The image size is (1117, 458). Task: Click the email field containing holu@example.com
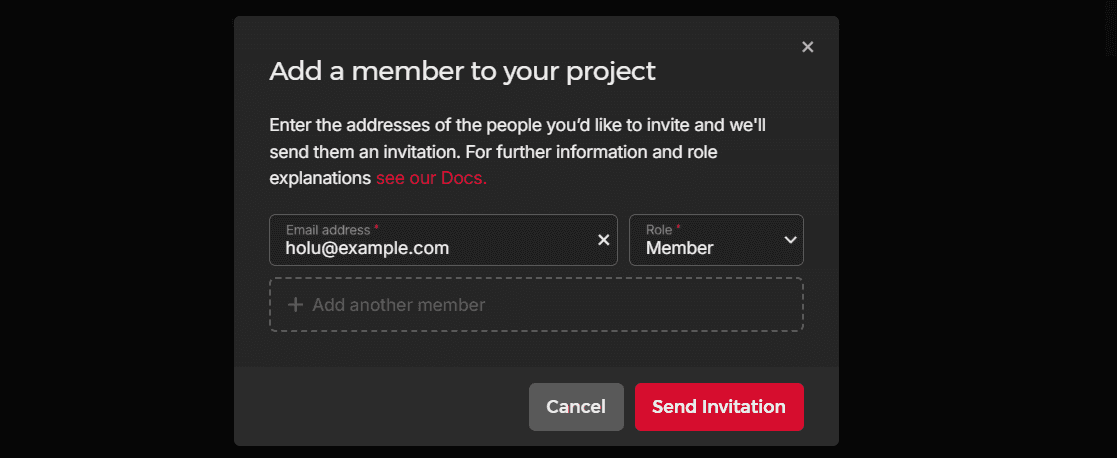(x=430, y=248)
